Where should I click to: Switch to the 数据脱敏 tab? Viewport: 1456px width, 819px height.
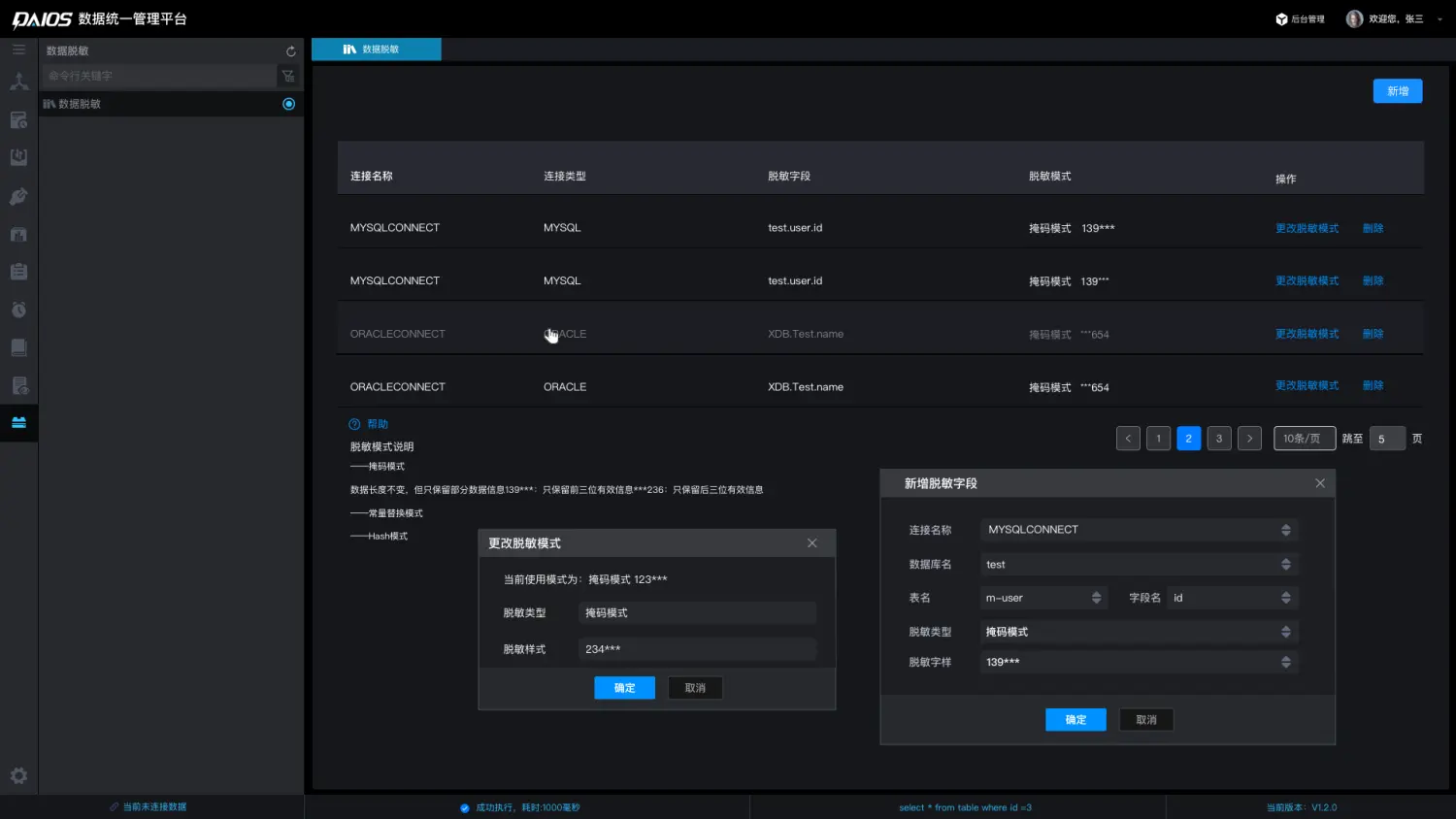[x=377, y=49]
